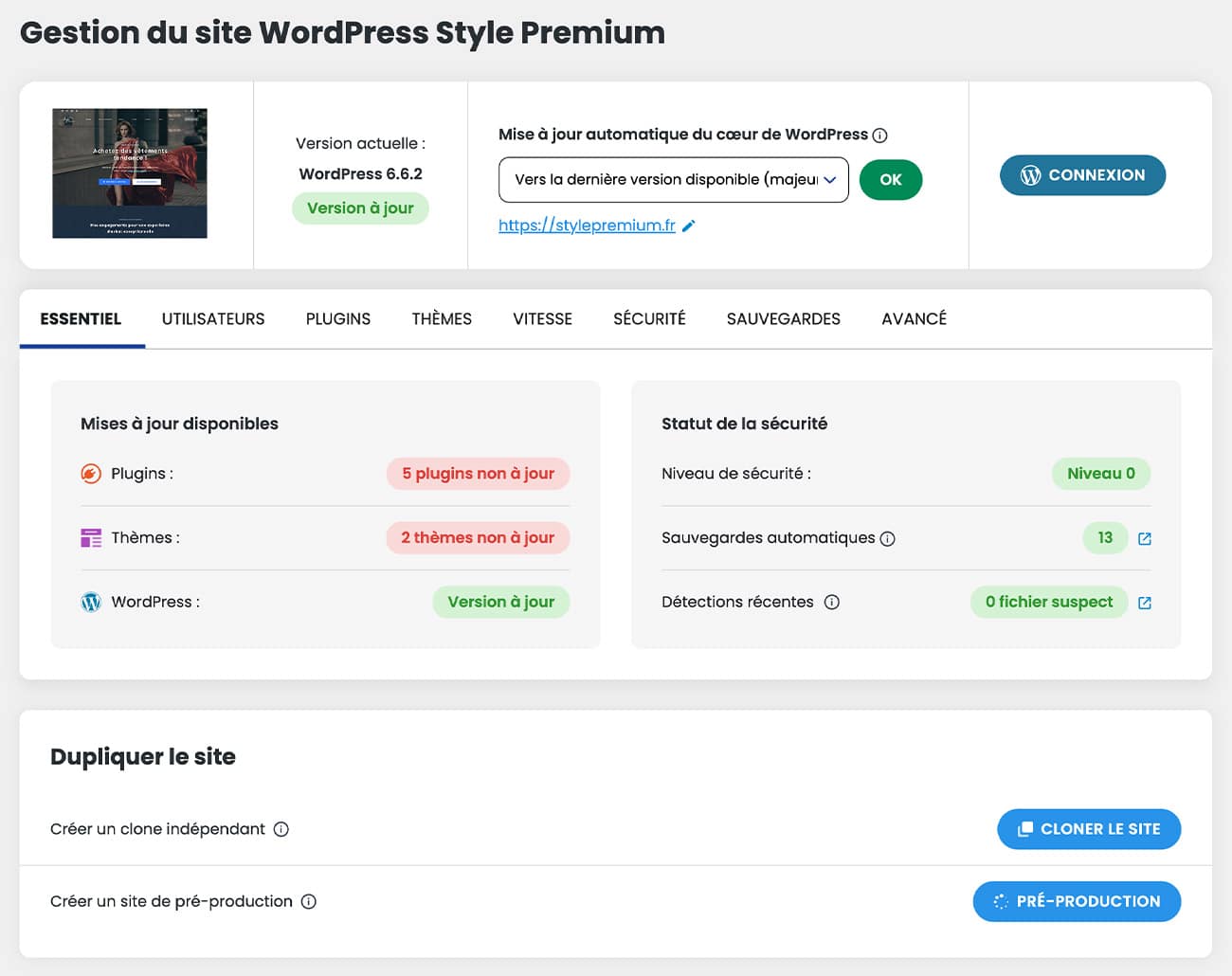Click the pencil icon to edit site URL

click(x=689, y=226)
